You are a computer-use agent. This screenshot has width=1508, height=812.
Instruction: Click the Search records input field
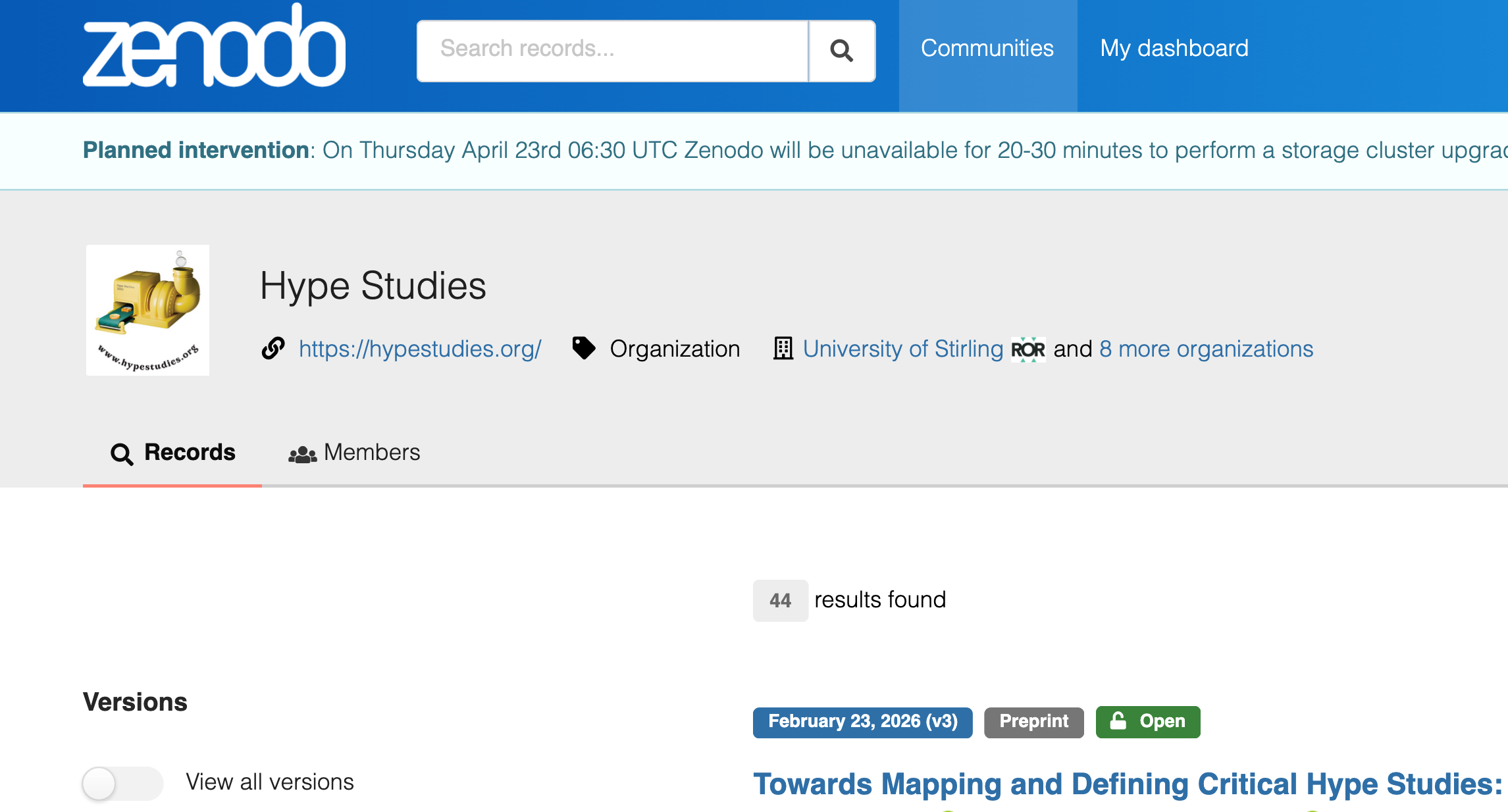click(612, 49)
